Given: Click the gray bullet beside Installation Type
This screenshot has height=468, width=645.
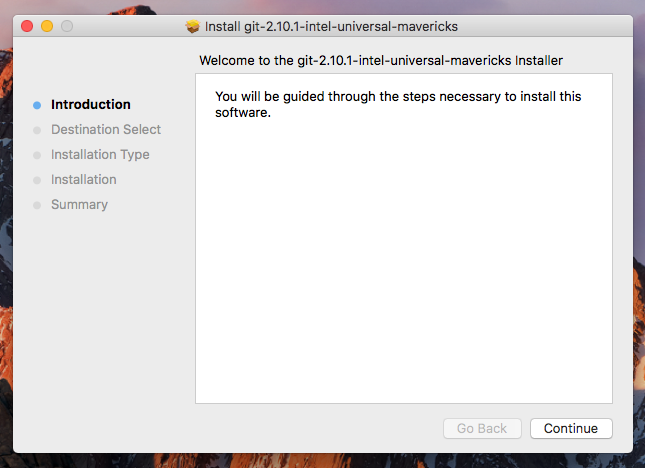Looking at the screenshot, I should pyautogui.click(x=37, y=155).
